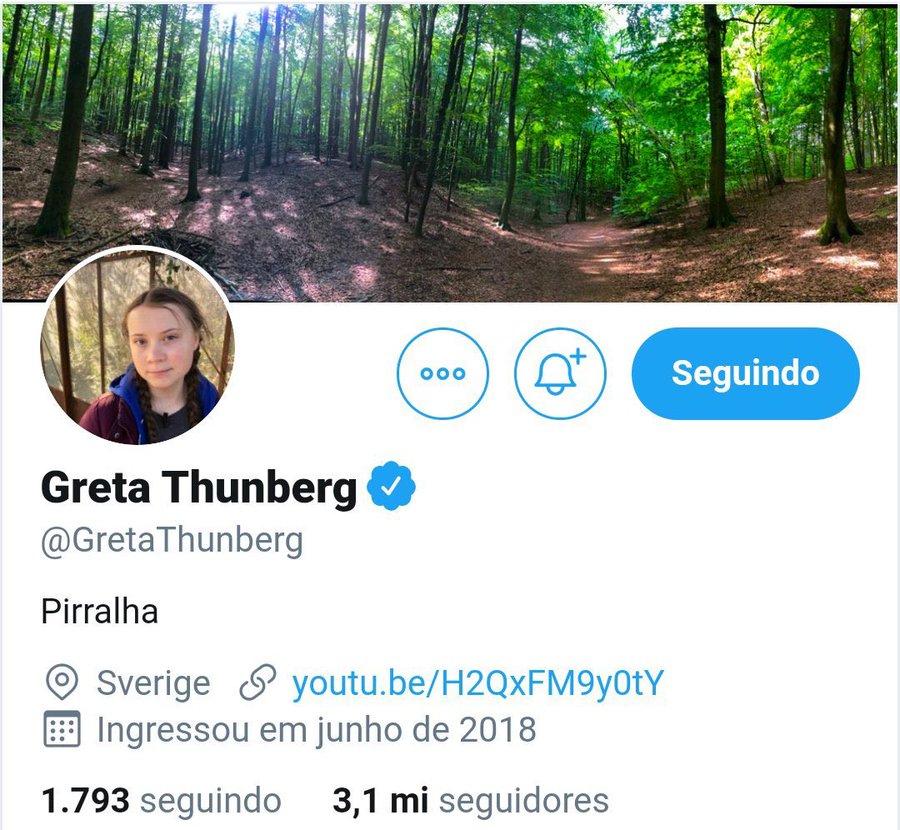The height and width of the screenshot is (830, 900).
Task: Click the calendar icon beside join date
Action: tap(62, 729)
